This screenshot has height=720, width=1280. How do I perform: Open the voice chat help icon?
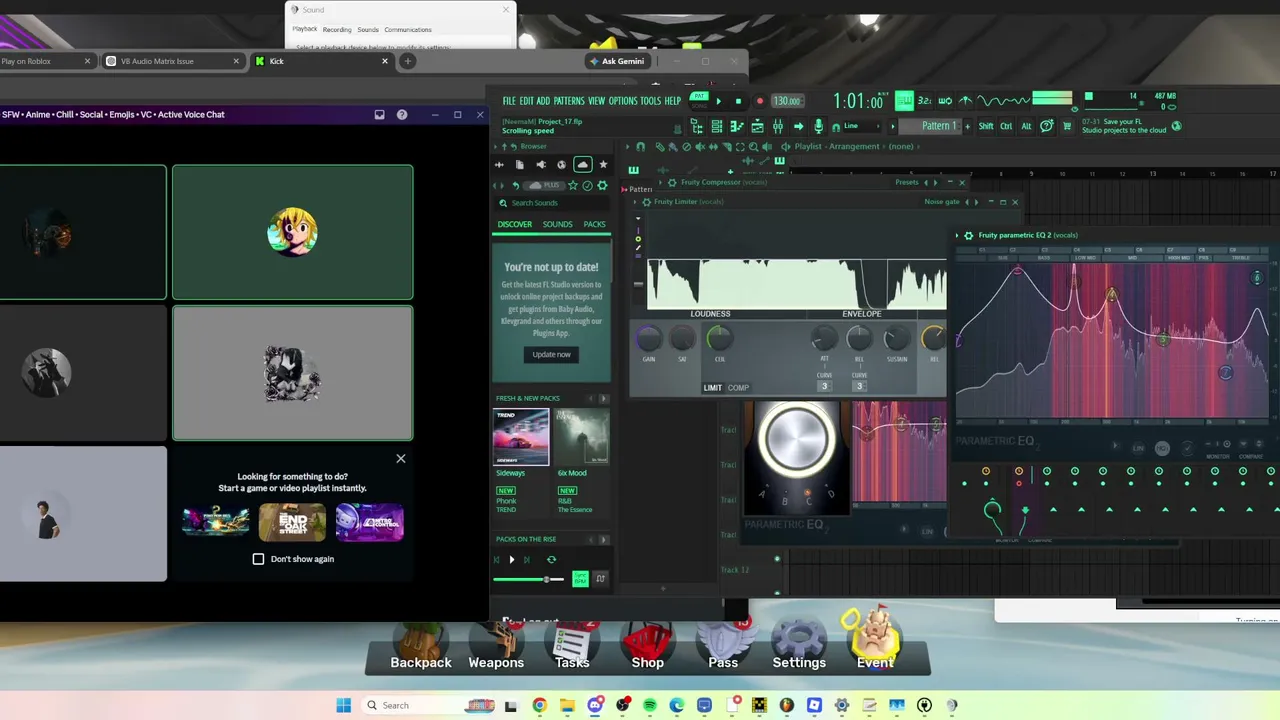coord(402,115)
